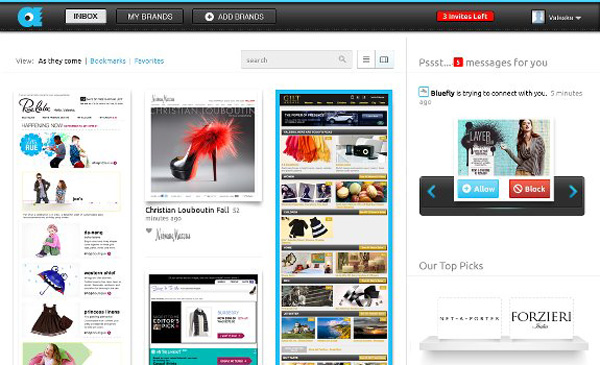Image resolution: width=600 pixels, height=365 pixels.
Task: Switch to list view icon
Action: (x=366, y=59)
